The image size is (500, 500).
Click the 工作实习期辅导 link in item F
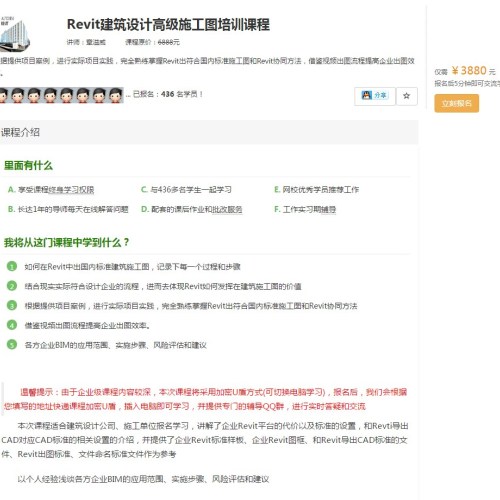pos(309,209)
